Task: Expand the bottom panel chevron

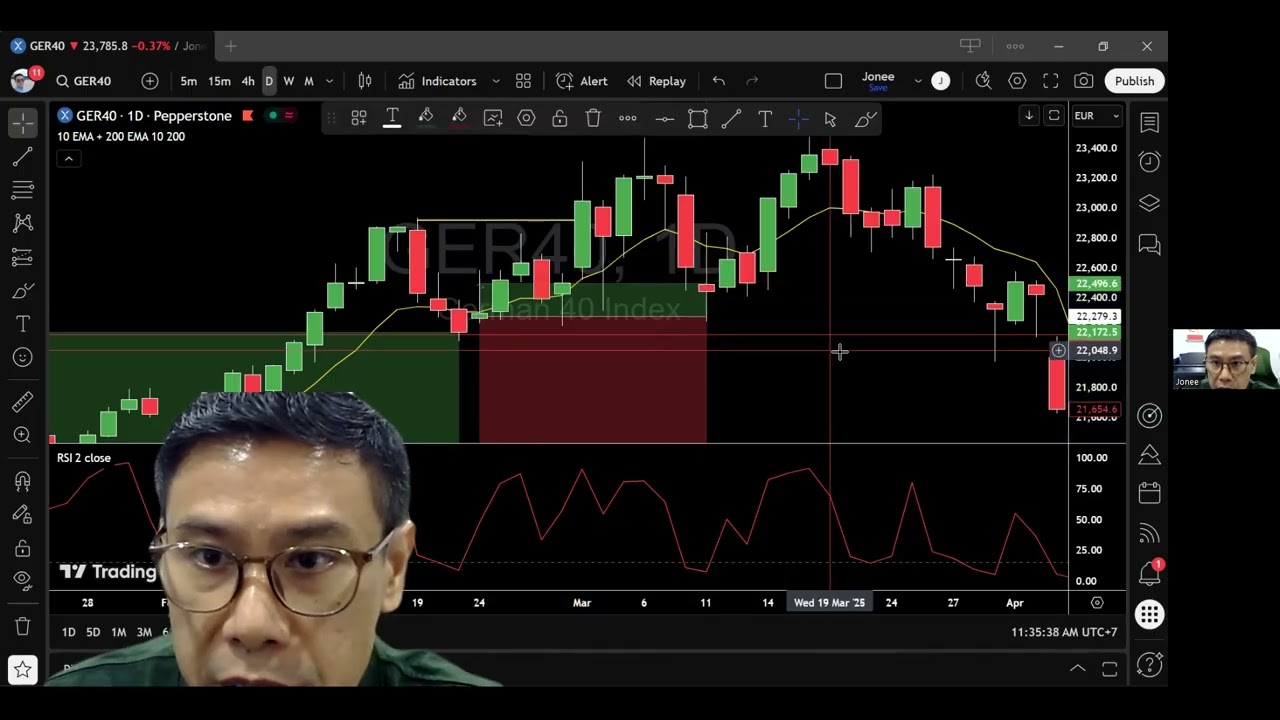Action: point(1077,668)
